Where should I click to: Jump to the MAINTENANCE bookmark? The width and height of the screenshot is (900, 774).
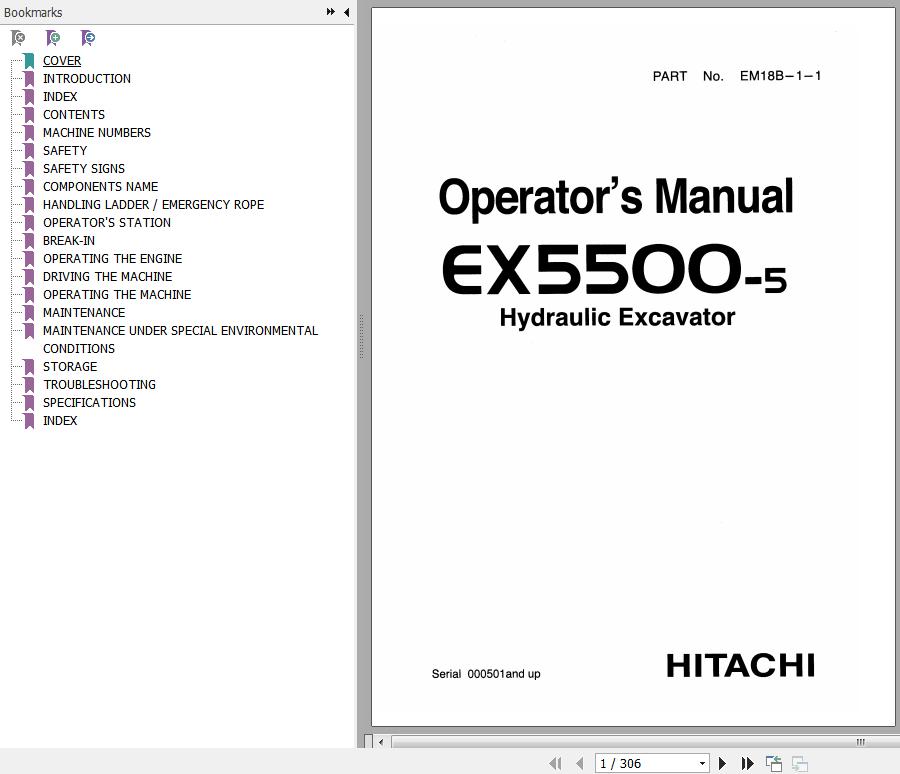(x=84, y=313)
